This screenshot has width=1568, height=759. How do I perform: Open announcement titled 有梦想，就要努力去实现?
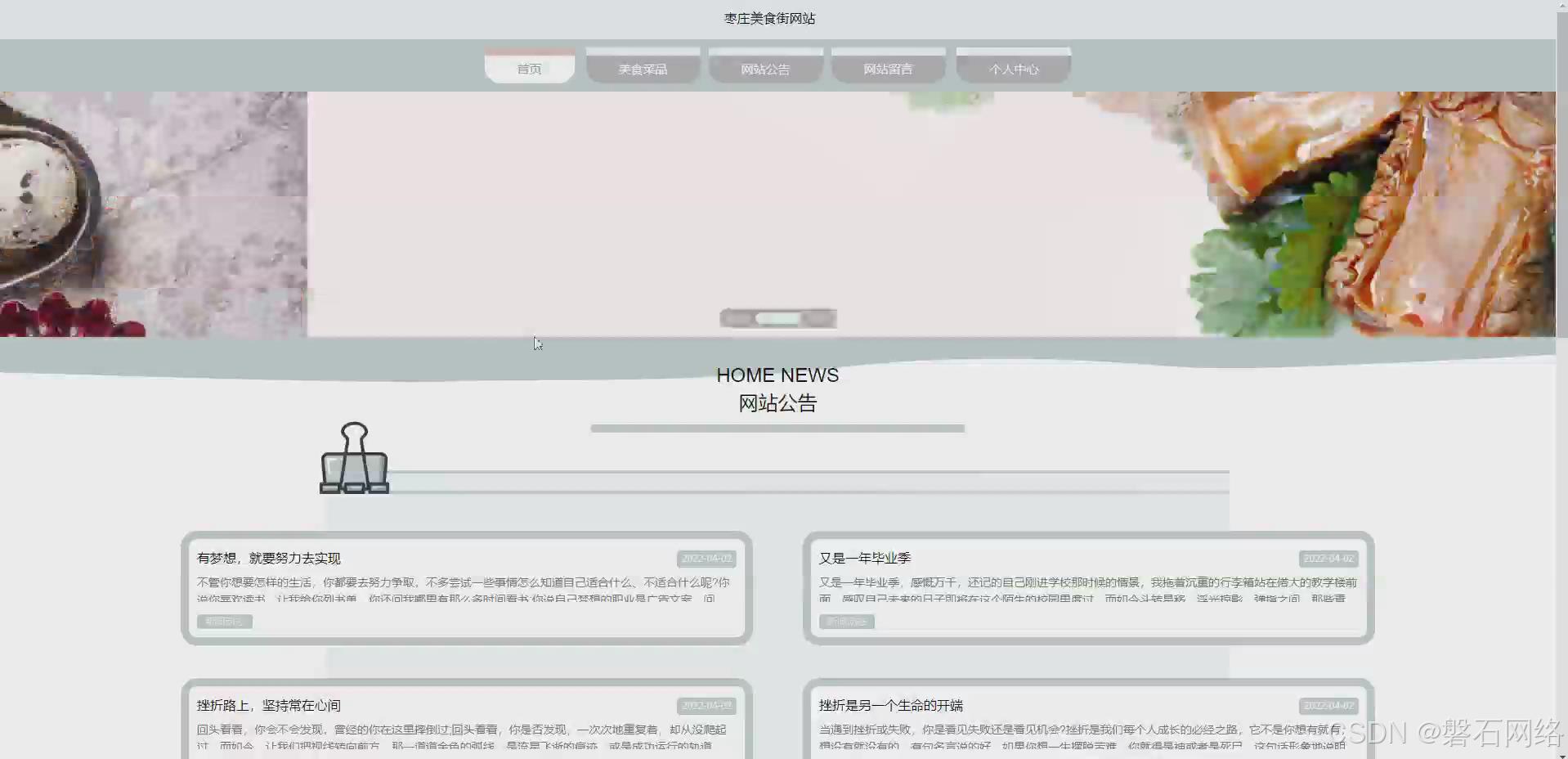coord(269,559)
